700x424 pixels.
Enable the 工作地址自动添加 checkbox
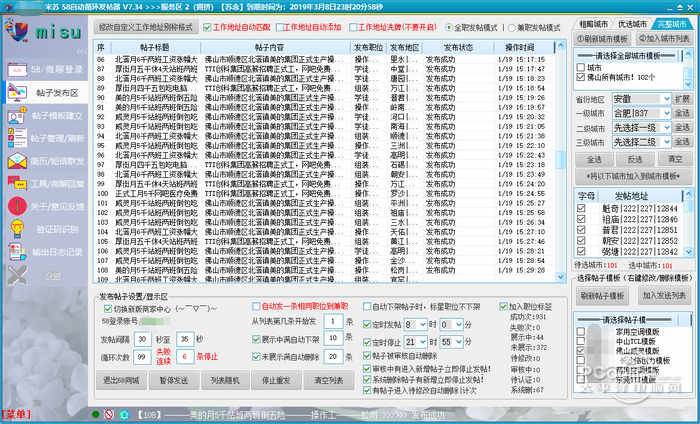(279, 28)
